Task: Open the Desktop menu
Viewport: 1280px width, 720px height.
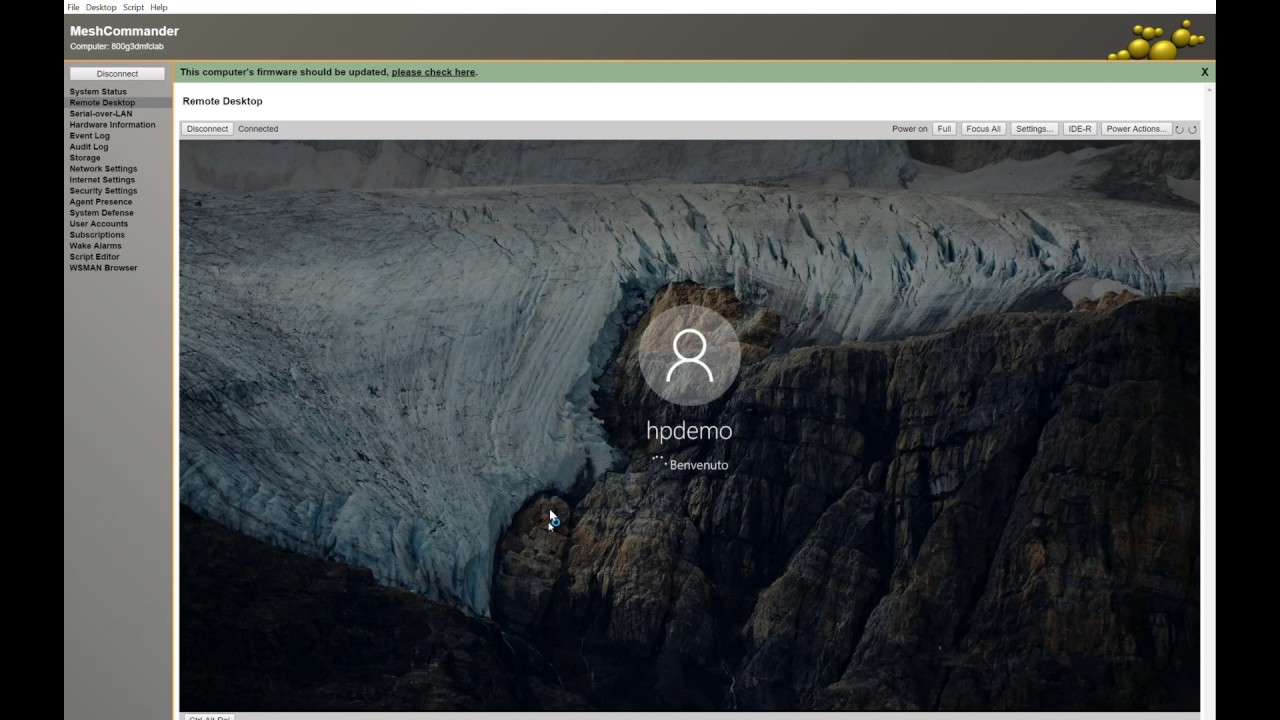Action: click(101, 7)
